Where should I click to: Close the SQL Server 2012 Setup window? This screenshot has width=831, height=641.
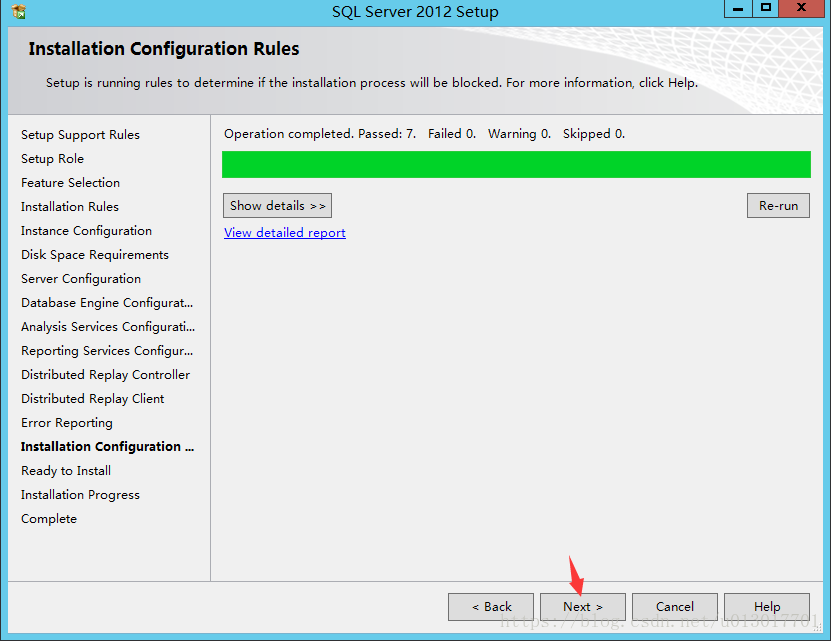pos(801,8)
